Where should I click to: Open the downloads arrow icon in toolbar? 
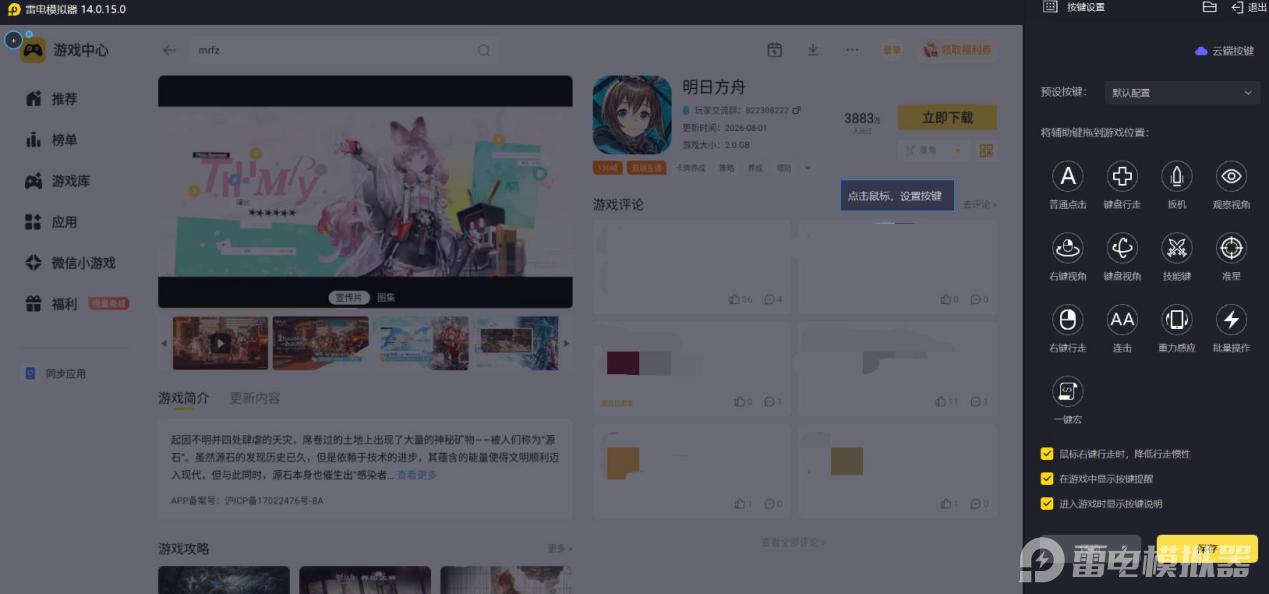[813, 50]
